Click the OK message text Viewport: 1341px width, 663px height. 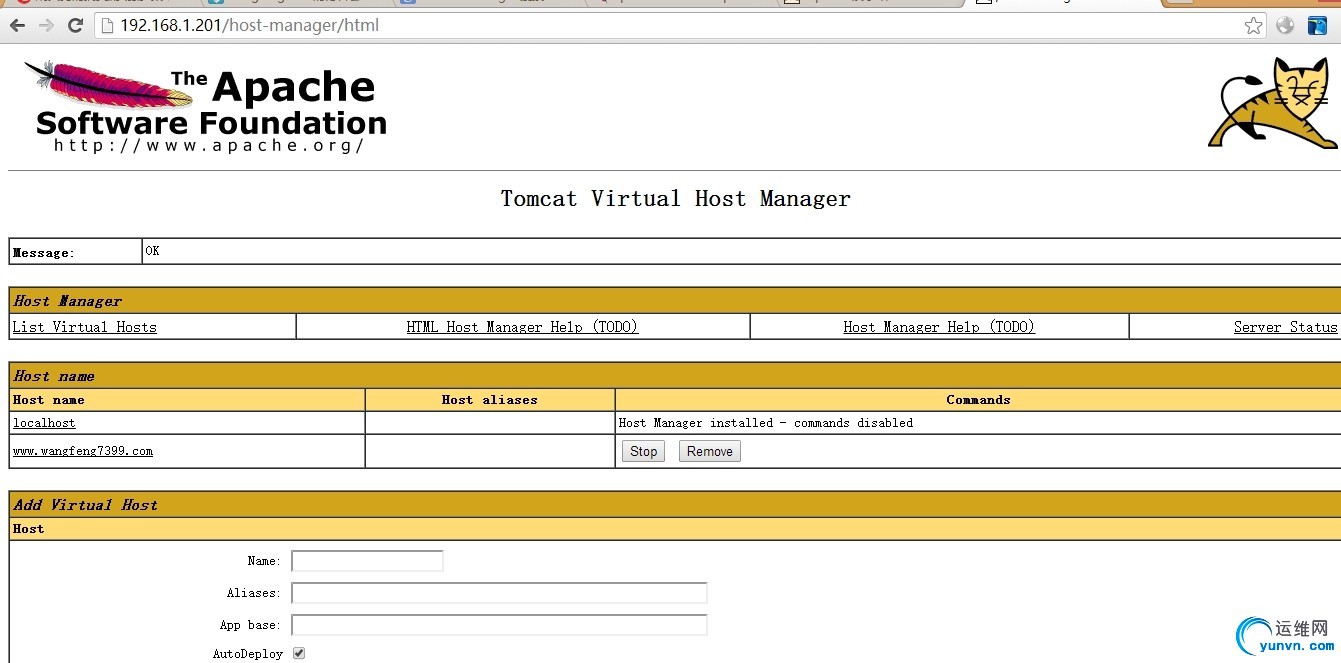[152, 251]
